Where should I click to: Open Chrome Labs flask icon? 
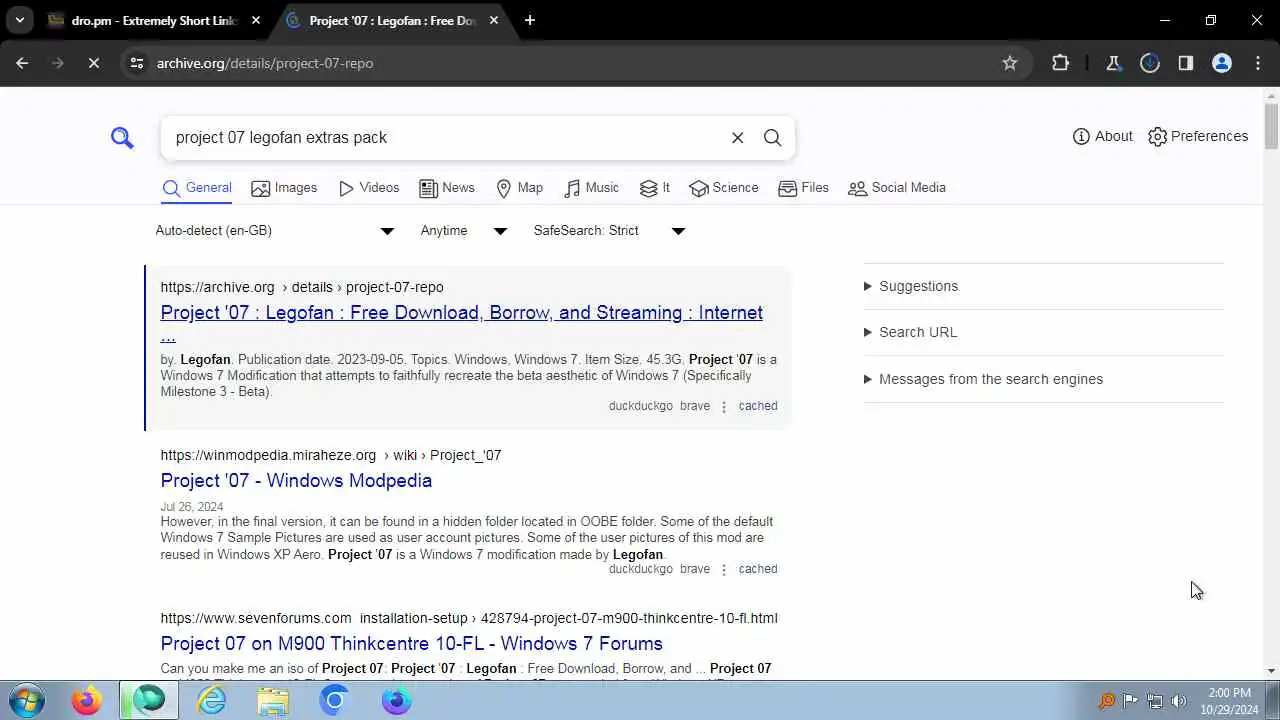coord(1113,63)
